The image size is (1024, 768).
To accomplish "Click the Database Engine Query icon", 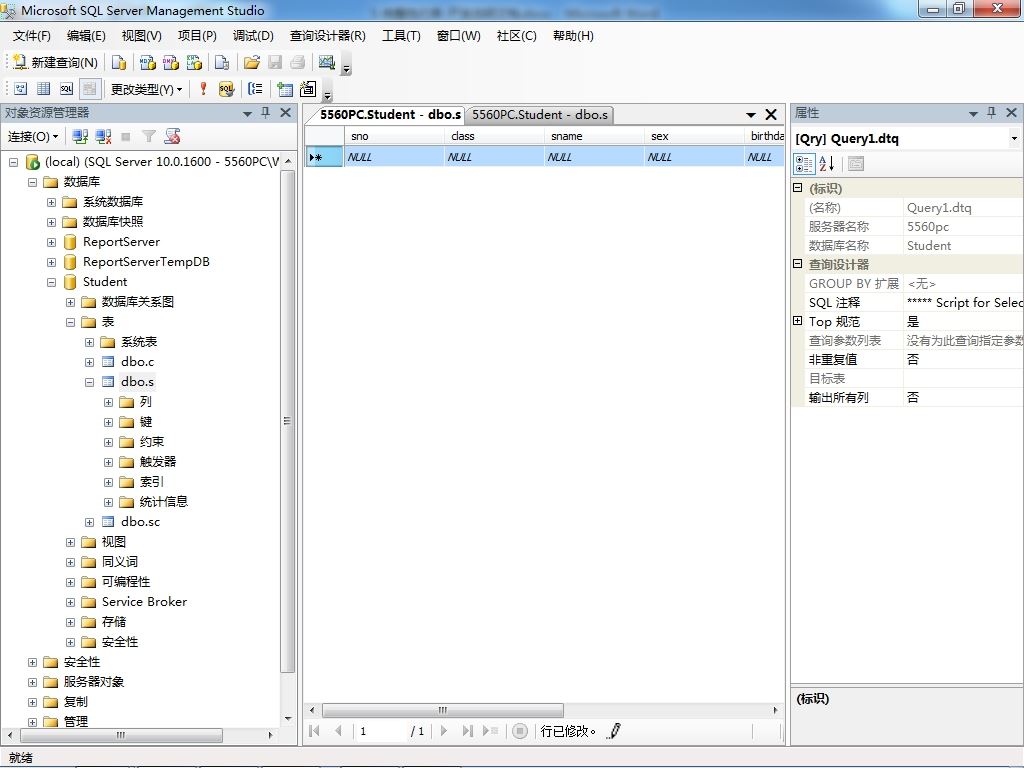I will (x=119, y=62).
